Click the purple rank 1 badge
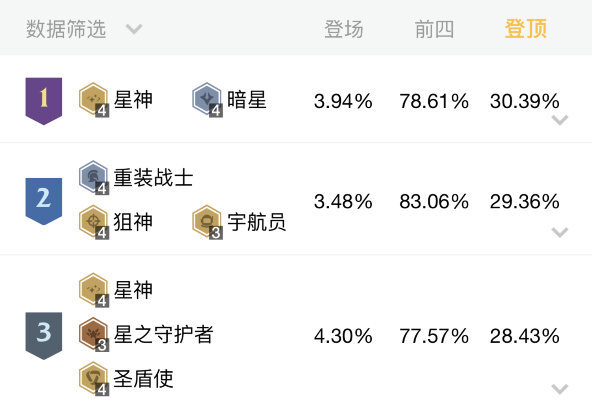This screenshot has width=592, height=407. tap(44, 101)
